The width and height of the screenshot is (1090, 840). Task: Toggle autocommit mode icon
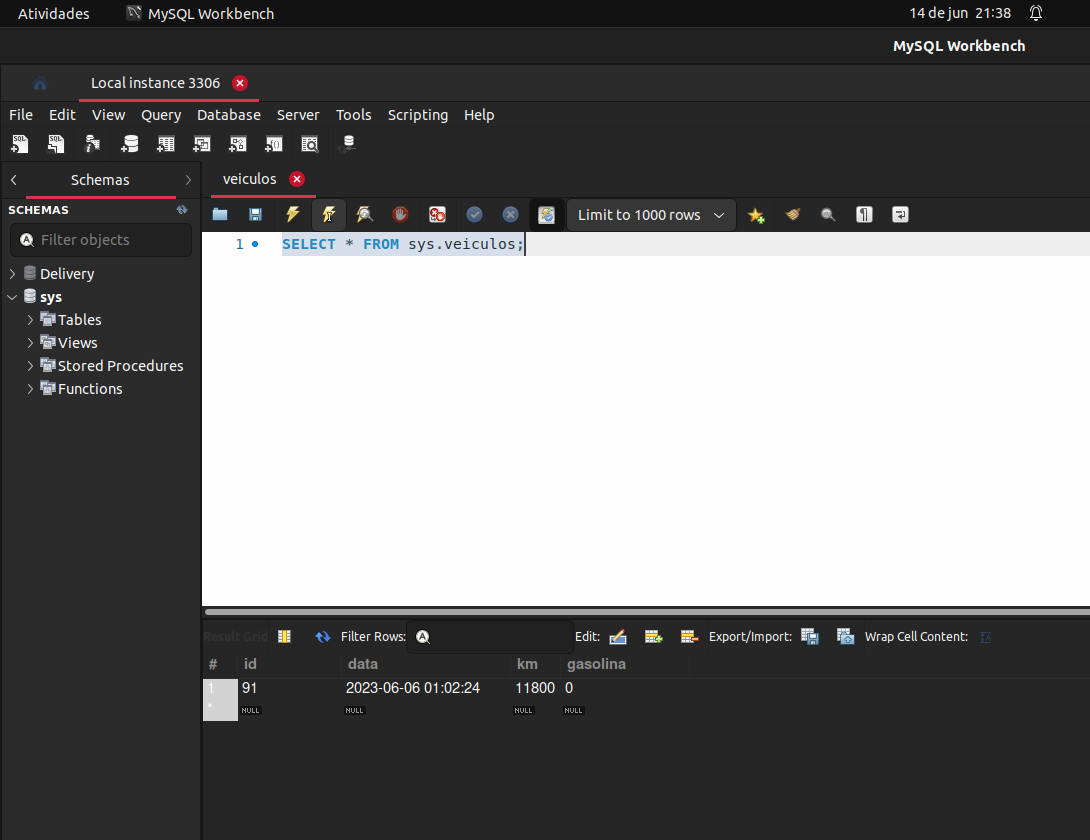pos(546,215)
